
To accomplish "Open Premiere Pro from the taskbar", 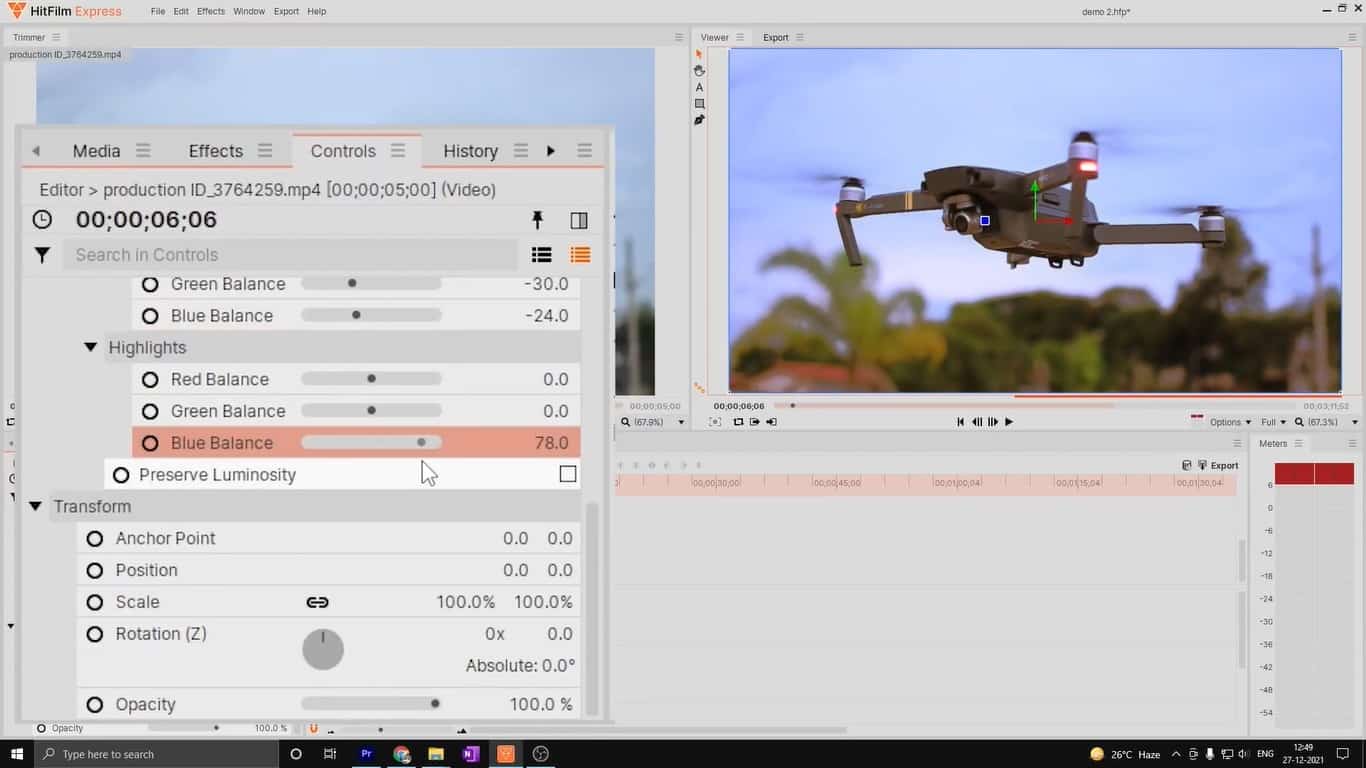I will tap(367, 754).
